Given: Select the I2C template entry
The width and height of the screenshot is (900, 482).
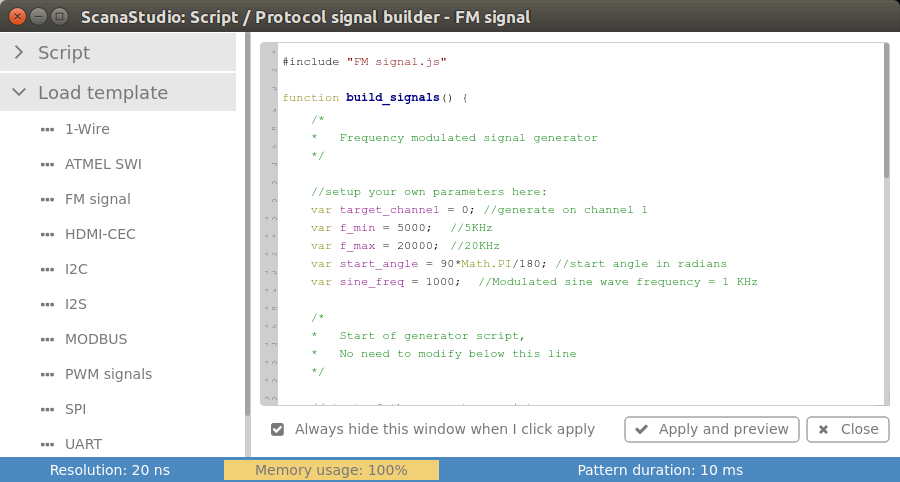Looking at the screenshot, I should [x=76, y=269].
